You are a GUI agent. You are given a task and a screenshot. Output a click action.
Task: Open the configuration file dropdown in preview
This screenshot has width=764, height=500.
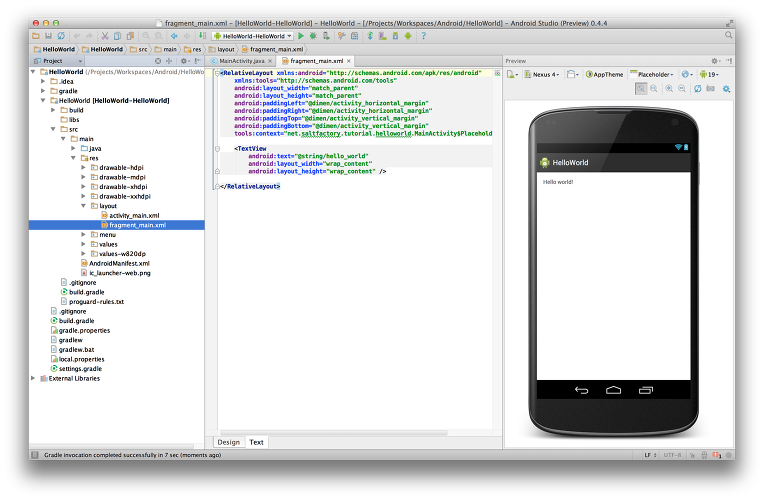click(x=512, y=75)
